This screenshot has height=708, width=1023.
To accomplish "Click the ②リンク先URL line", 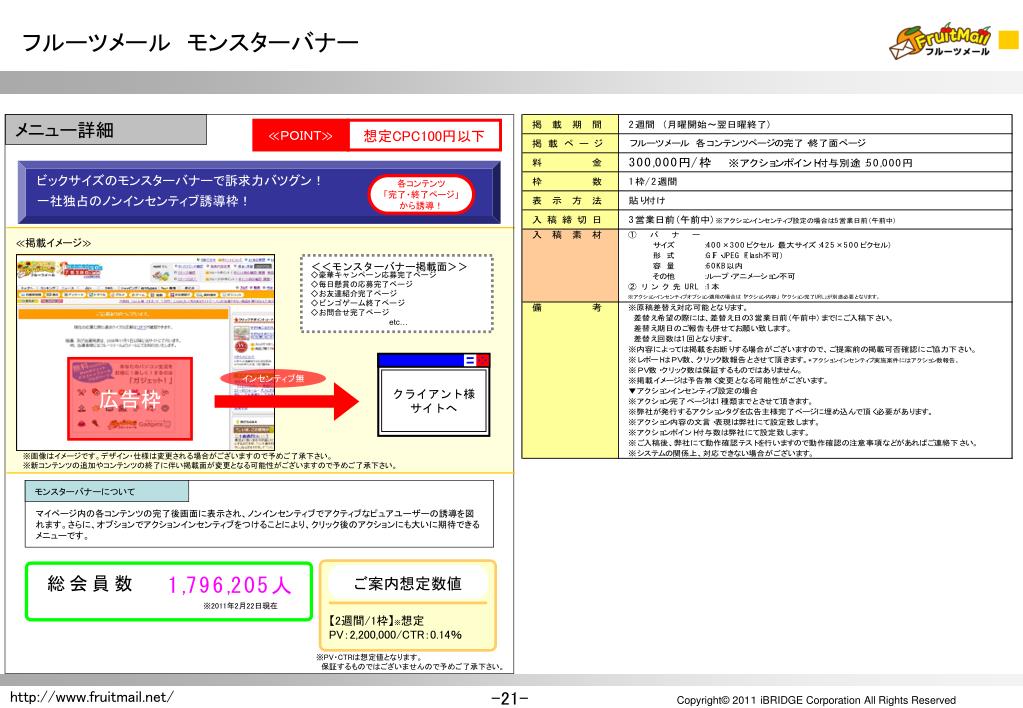I will tap(673, 286).
